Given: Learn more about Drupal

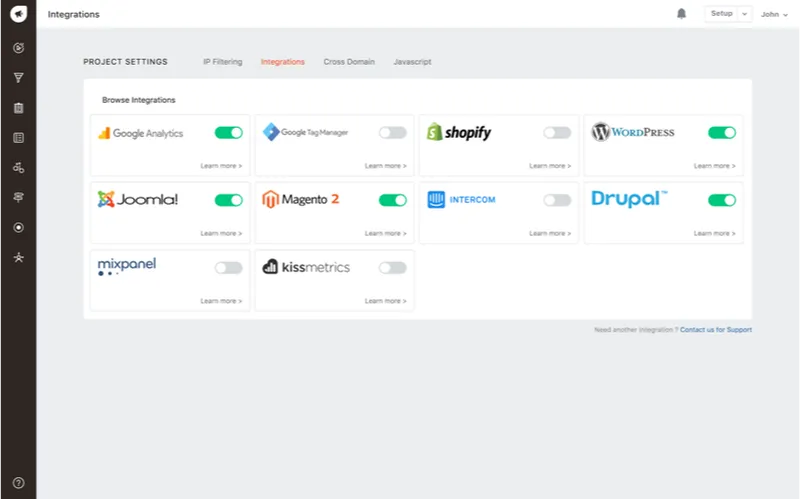Looking at the screenshot, I should (714, 233).
